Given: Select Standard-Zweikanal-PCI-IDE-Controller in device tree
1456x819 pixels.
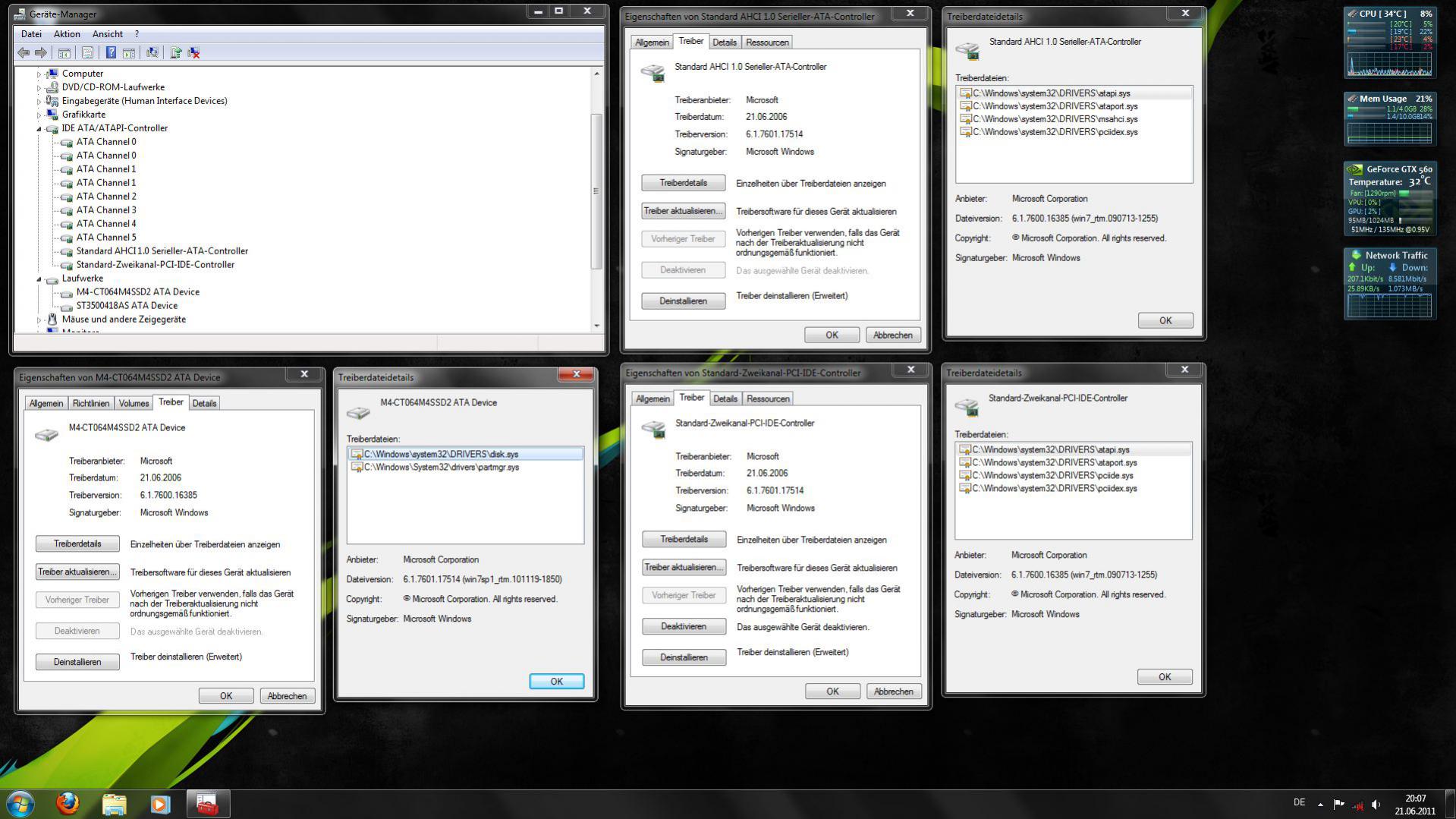Looking at the screenshot, I should 156,265.
